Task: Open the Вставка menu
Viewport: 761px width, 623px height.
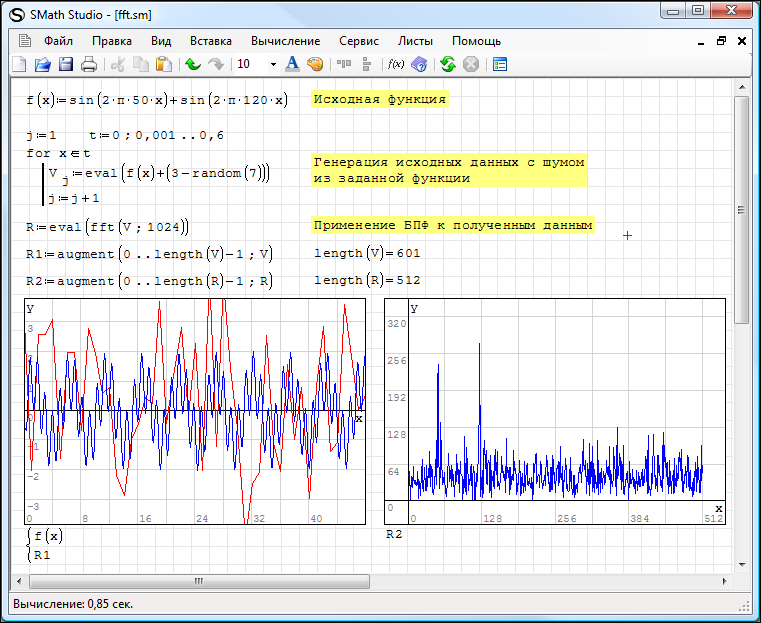Action: (x=210, y=41)
